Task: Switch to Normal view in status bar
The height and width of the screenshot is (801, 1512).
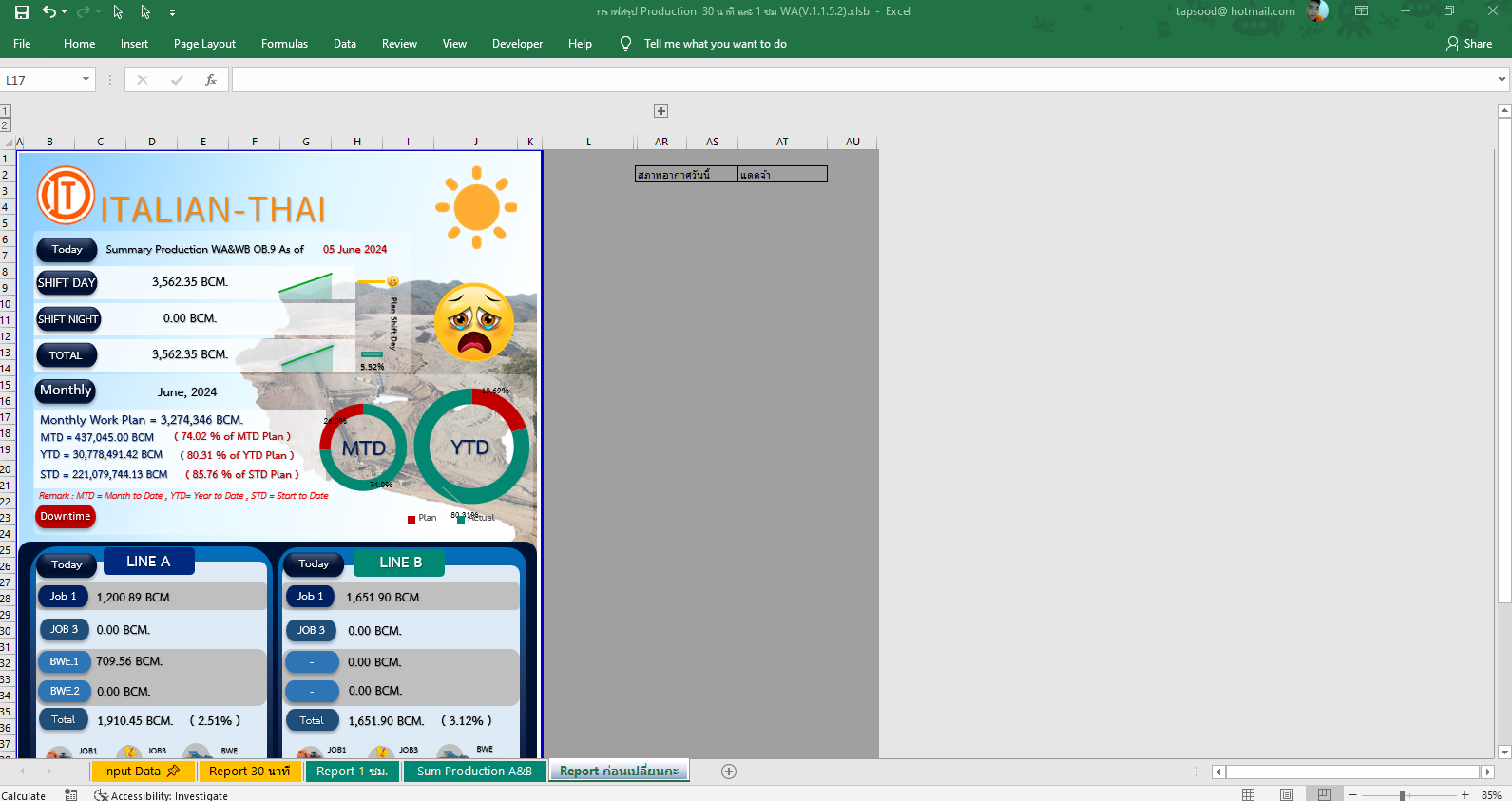Action: tap(1249, 795)
